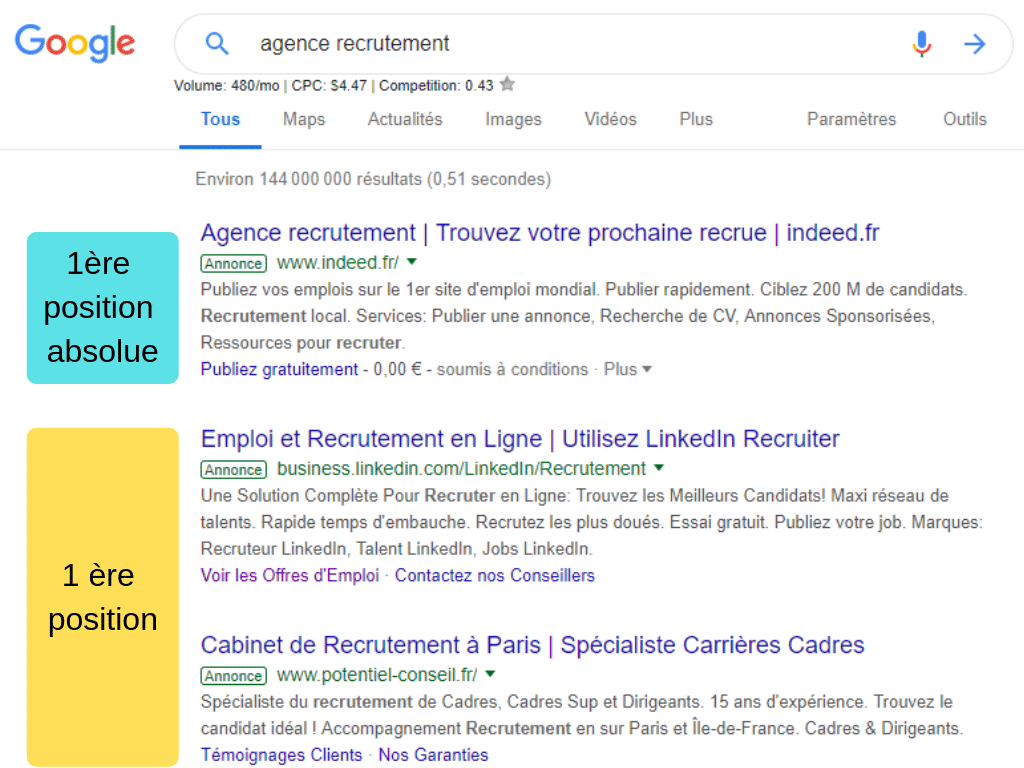Click the Annonce badge for potentiel-conseil.fr
1024x768 pixels.
click(x=234, y=675)
